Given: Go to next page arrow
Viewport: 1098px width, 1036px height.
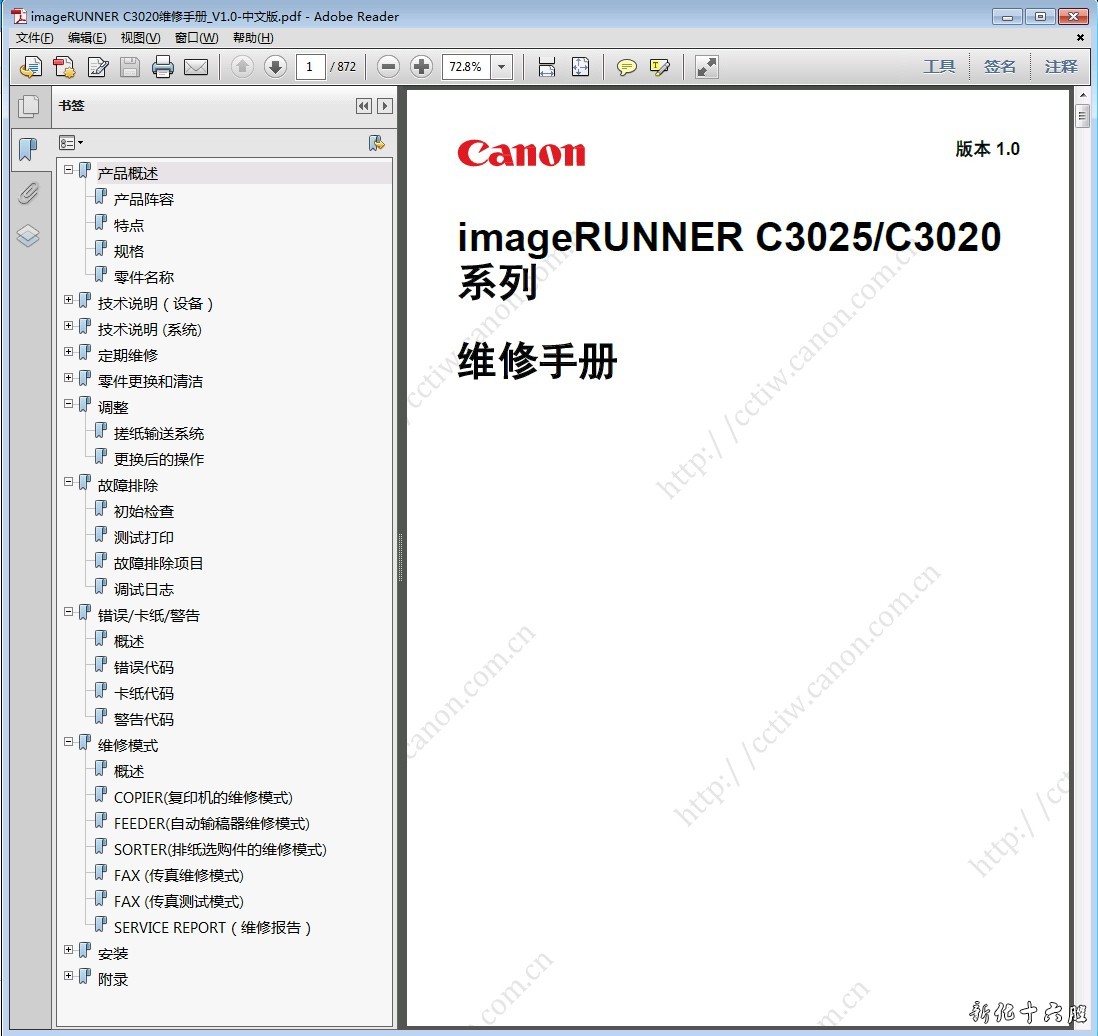Looking at the screenshot, I should tap(275, 67).
